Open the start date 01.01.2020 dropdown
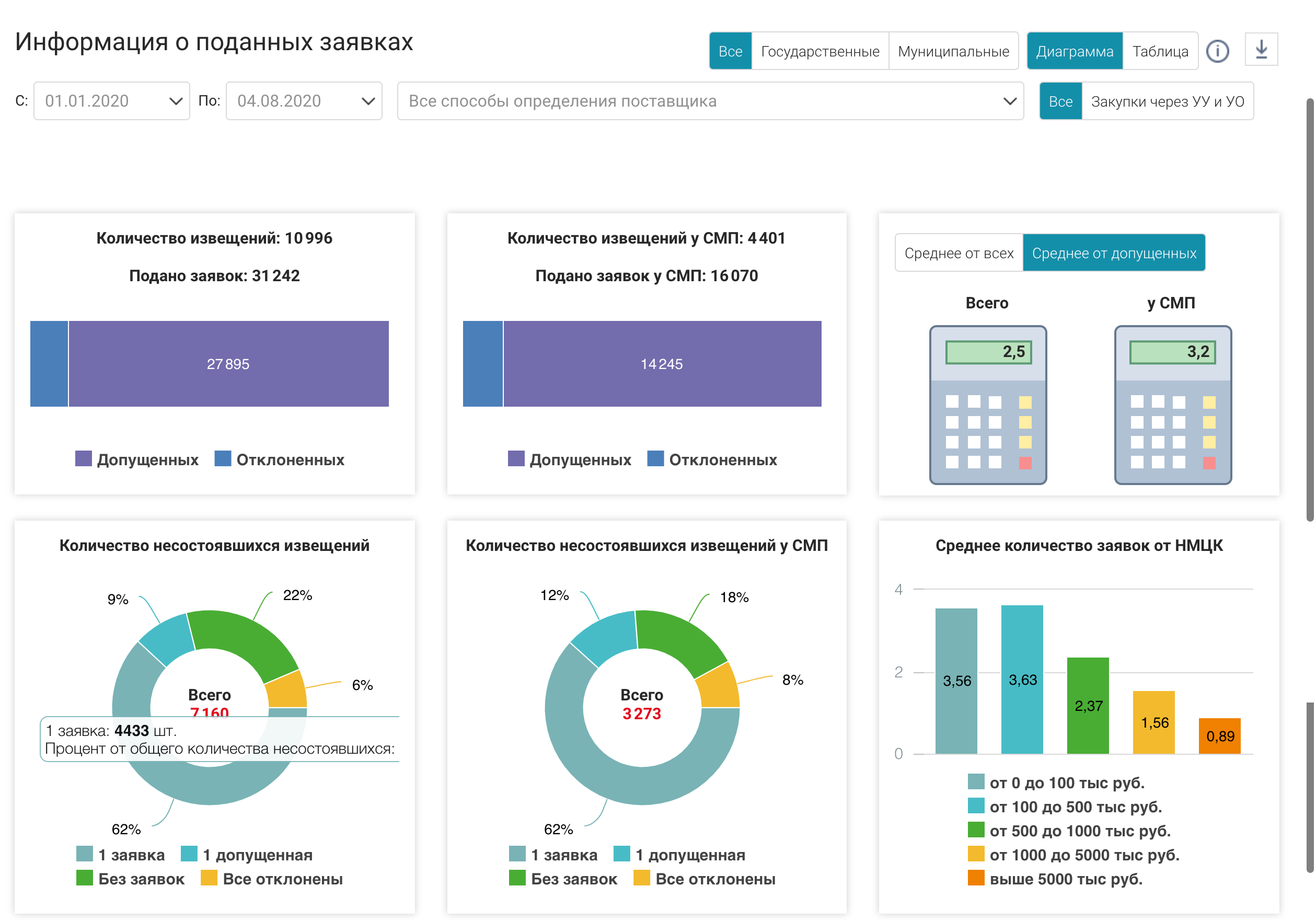This screenshot has width=1316, height=921. pos(112,101)
